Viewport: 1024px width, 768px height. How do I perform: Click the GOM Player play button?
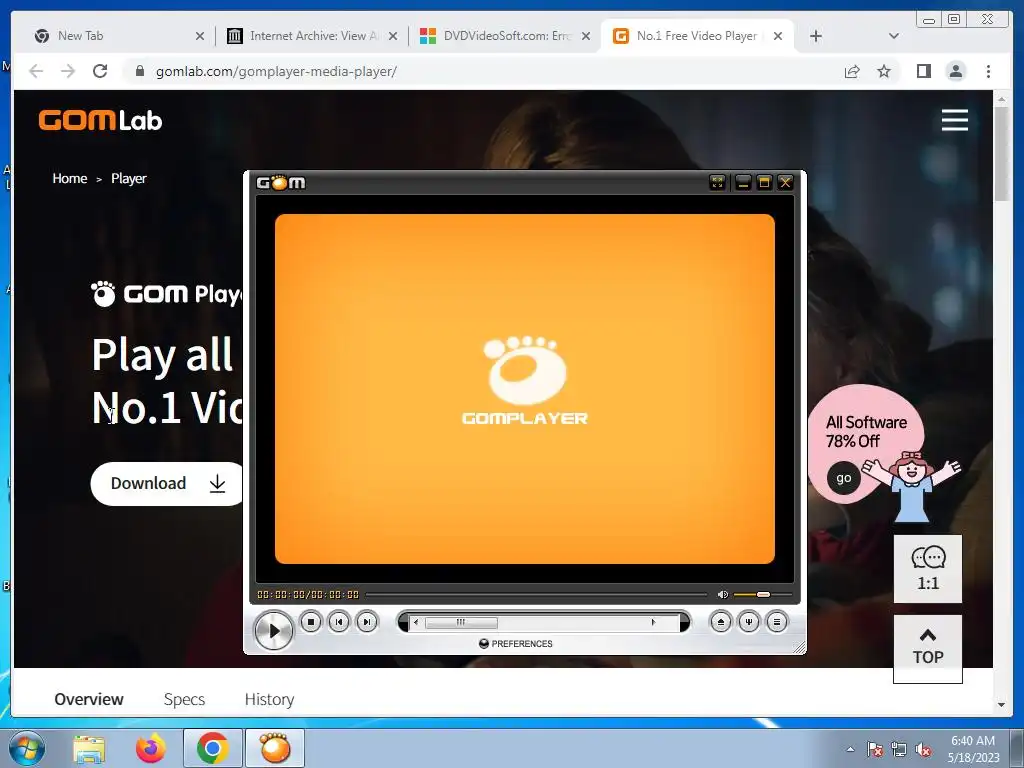pyautogui.click(x=273, y=630)
